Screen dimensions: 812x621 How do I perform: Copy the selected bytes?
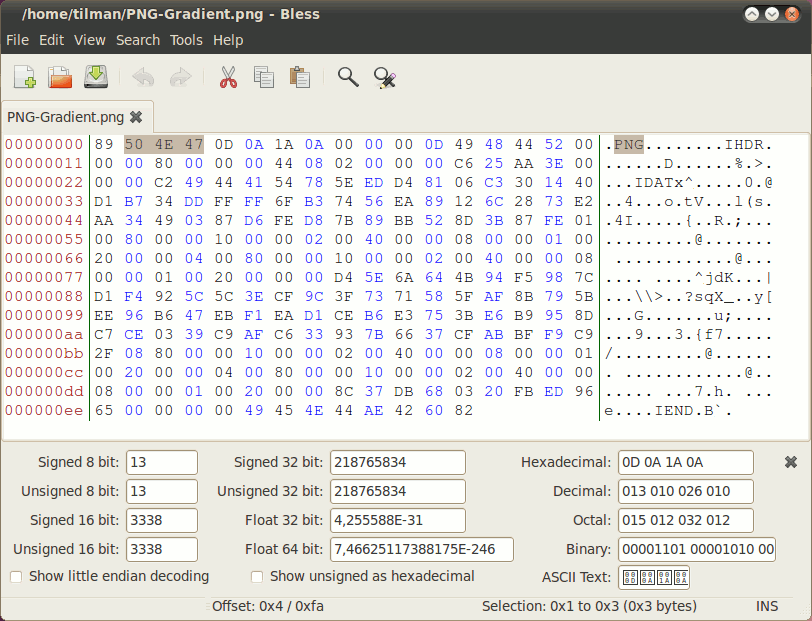(263, 77)
